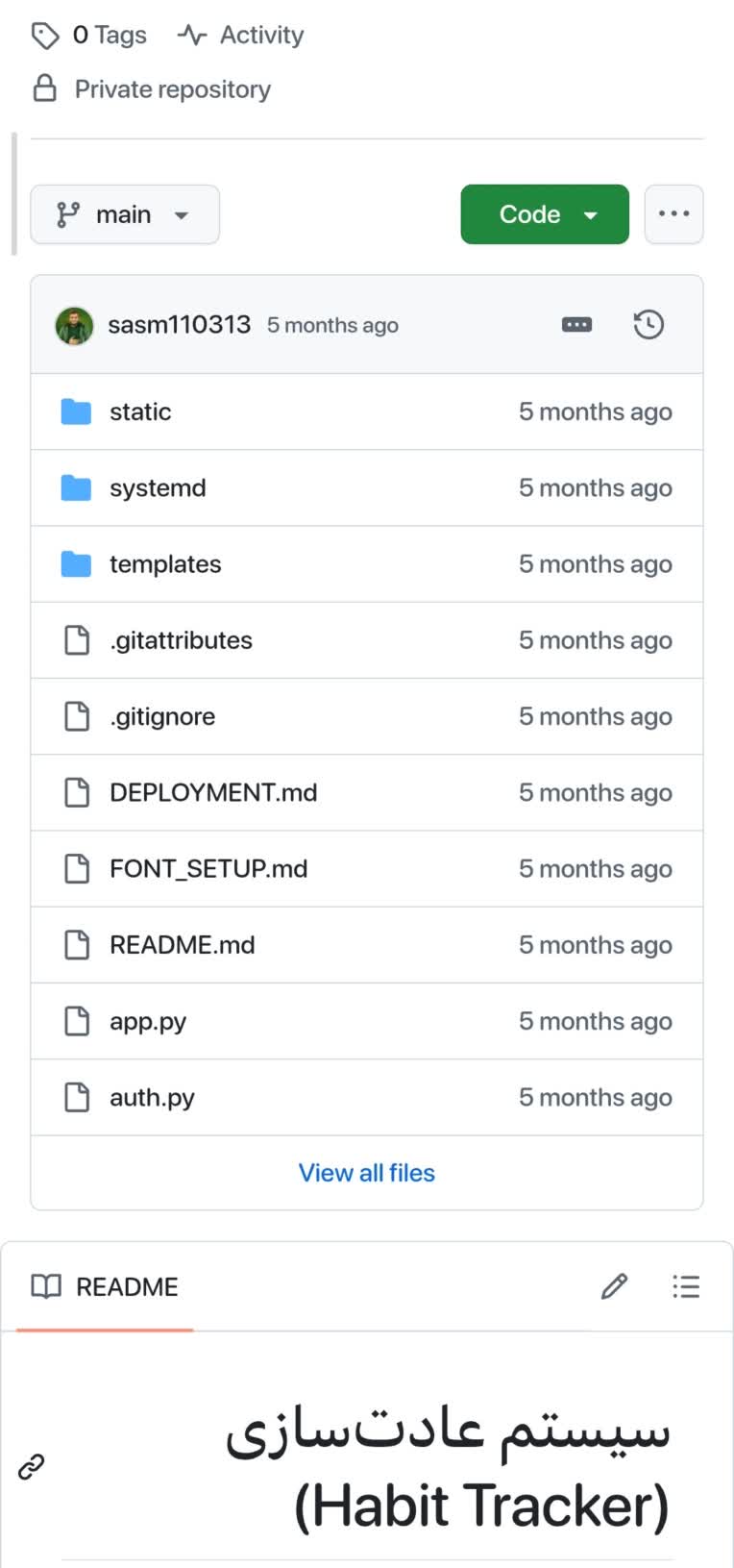The image size is (734, 1568).
Task: Click '5 months ago' in auth.py row
Action: tap(596, 1097)
